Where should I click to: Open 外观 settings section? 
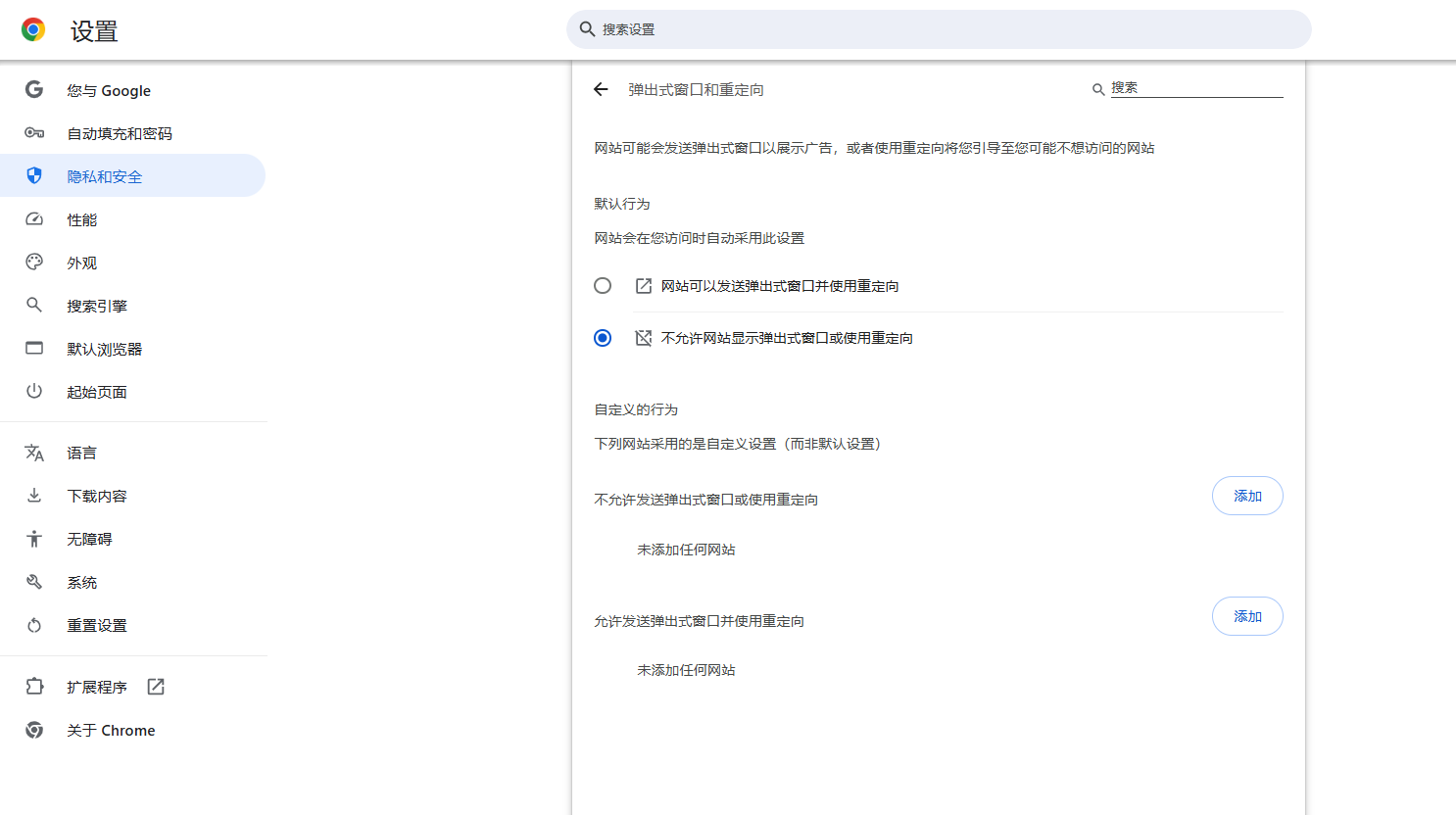click(x=132, y=263)
